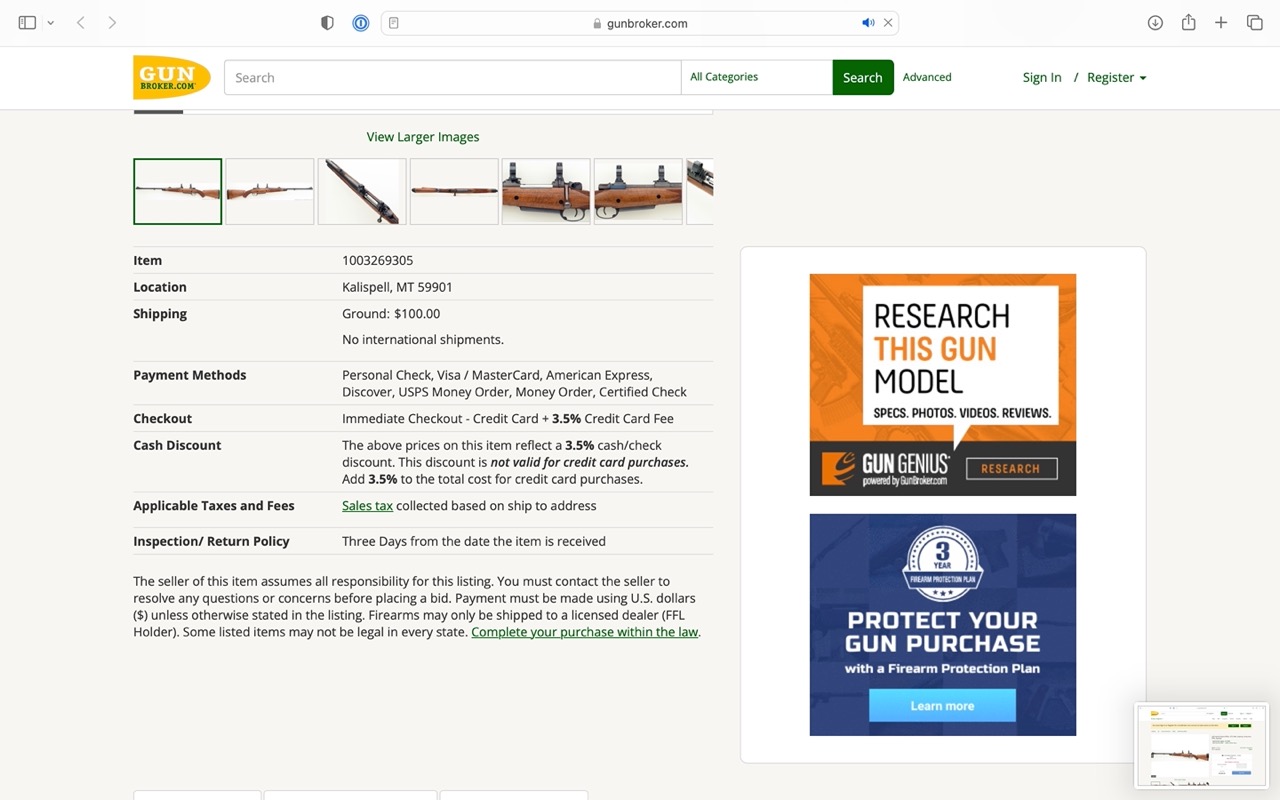Select the third angled rifle thumbnail
Image resolution: width=1280 pixels, height=800 pixels.
coord(362,191)
